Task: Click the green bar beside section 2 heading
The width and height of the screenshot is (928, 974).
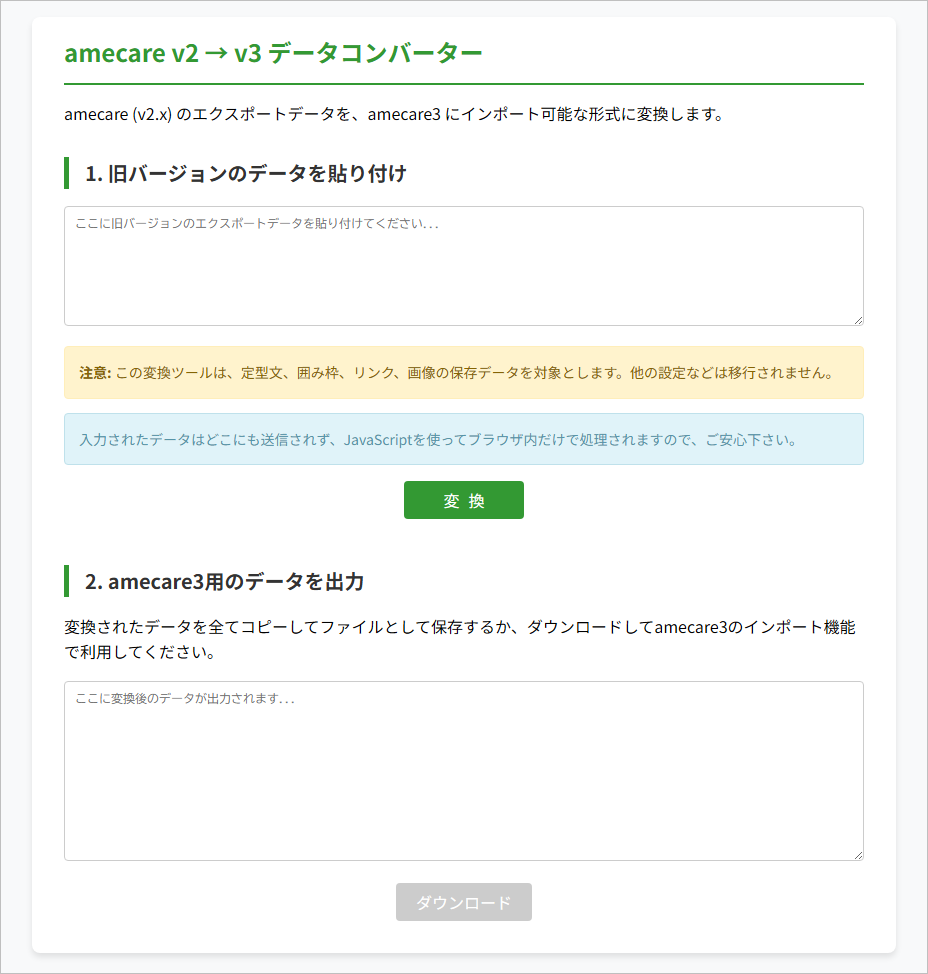Action: pyautogui.click(x=66, y=581)
